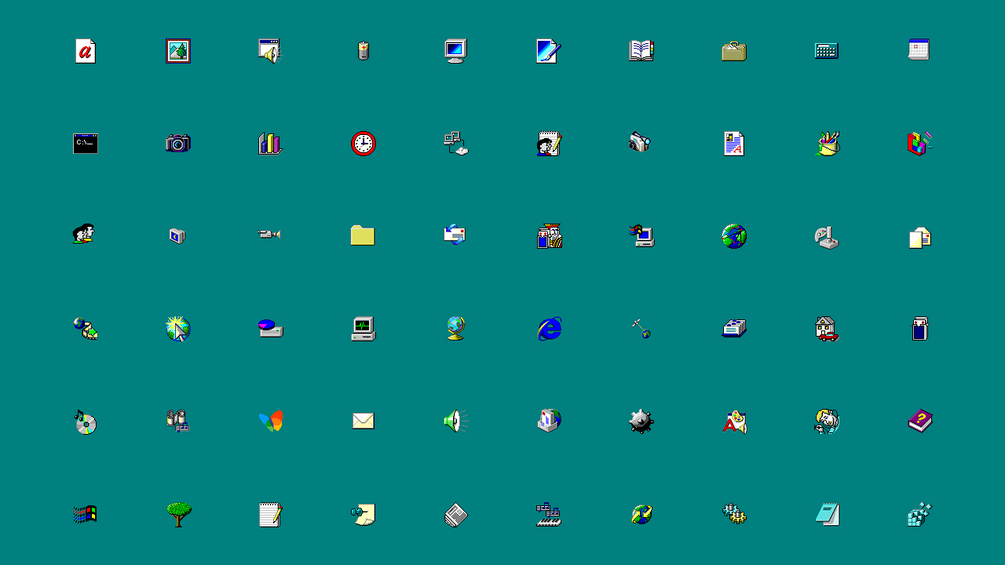Select the window with loudspeaker sound icon
Image resolution: width=1005 pixels, height=565 pixels.
[x=270, y=51]
